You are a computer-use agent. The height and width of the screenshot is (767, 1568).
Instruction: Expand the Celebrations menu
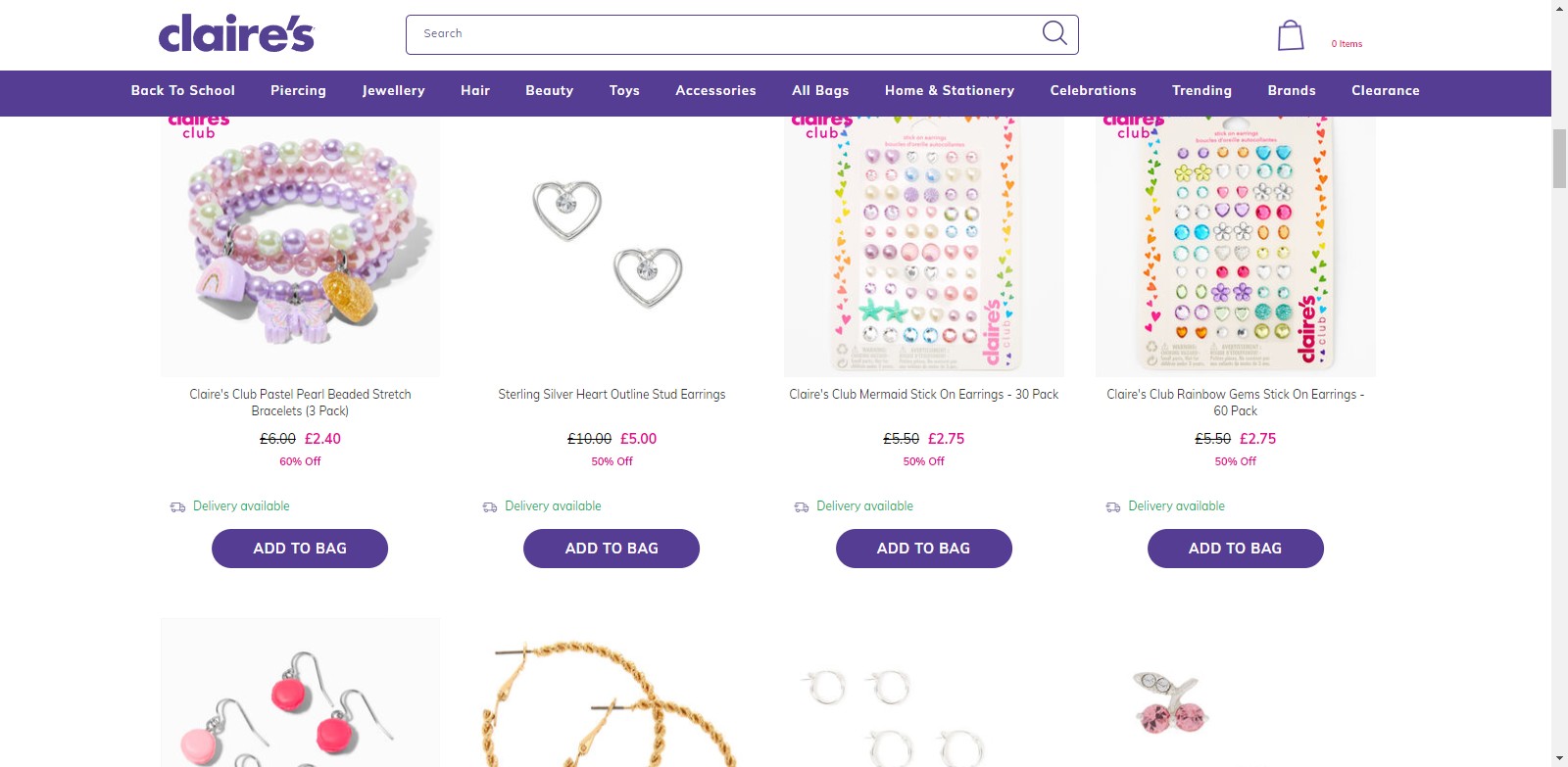coord(1093,91)
